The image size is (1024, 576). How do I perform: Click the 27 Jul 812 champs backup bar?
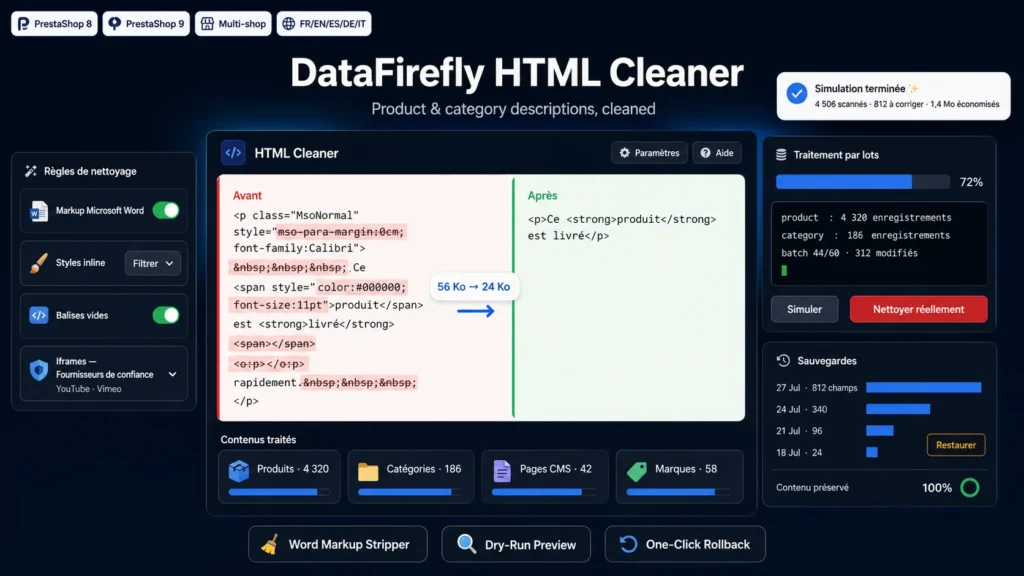click(923, 388)
